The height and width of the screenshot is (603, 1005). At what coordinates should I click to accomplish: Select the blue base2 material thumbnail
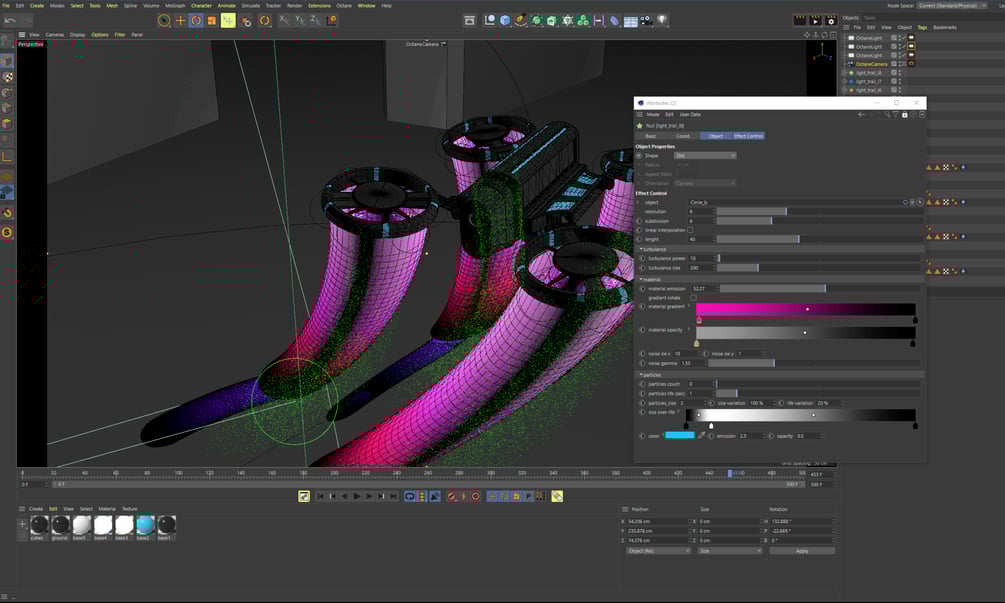tap(145, 525)
